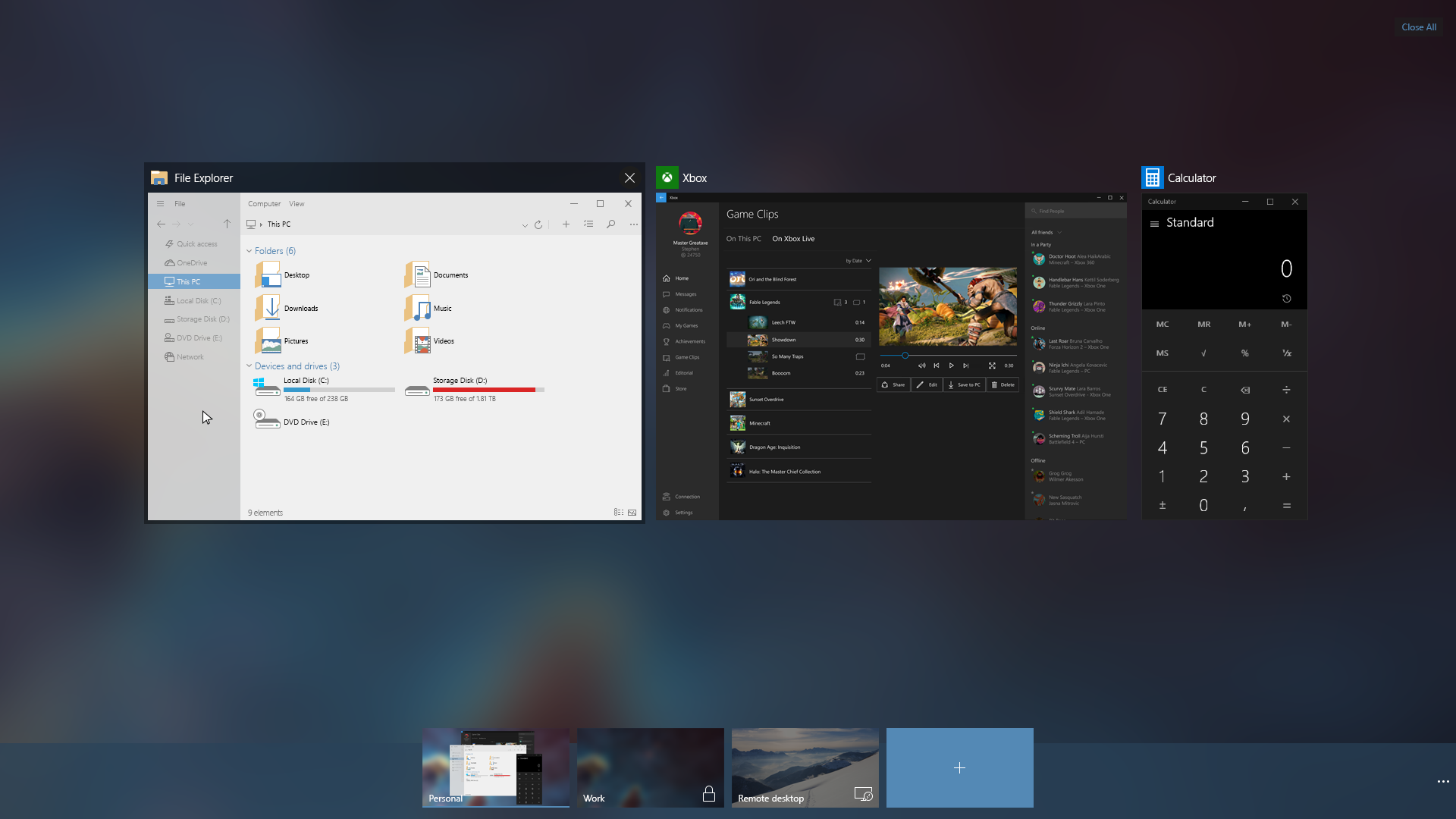This screenshot has height=819, width=1456.
Task: Open the three-dots options in Task View corner
Action: click(1442, 781)
